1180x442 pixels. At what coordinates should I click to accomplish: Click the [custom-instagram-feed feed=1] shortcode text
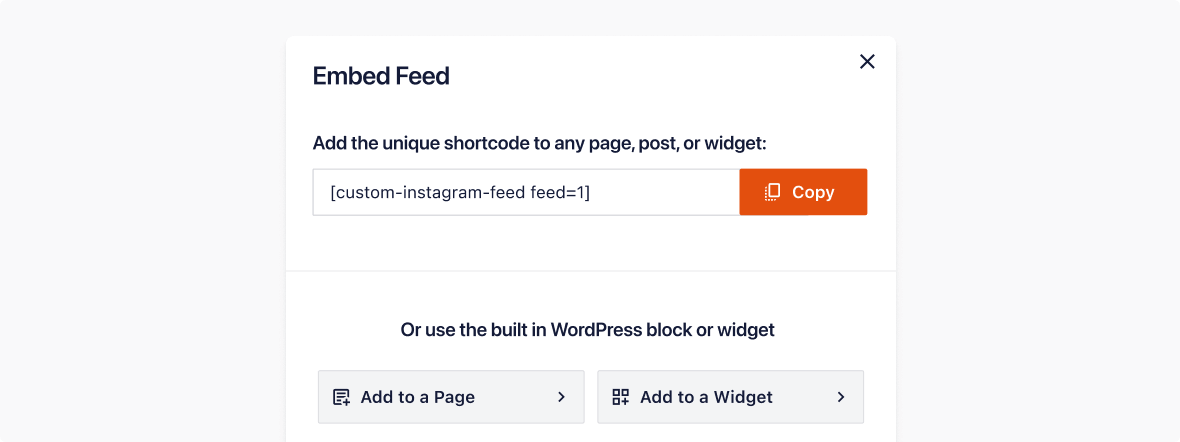(460, 193)
